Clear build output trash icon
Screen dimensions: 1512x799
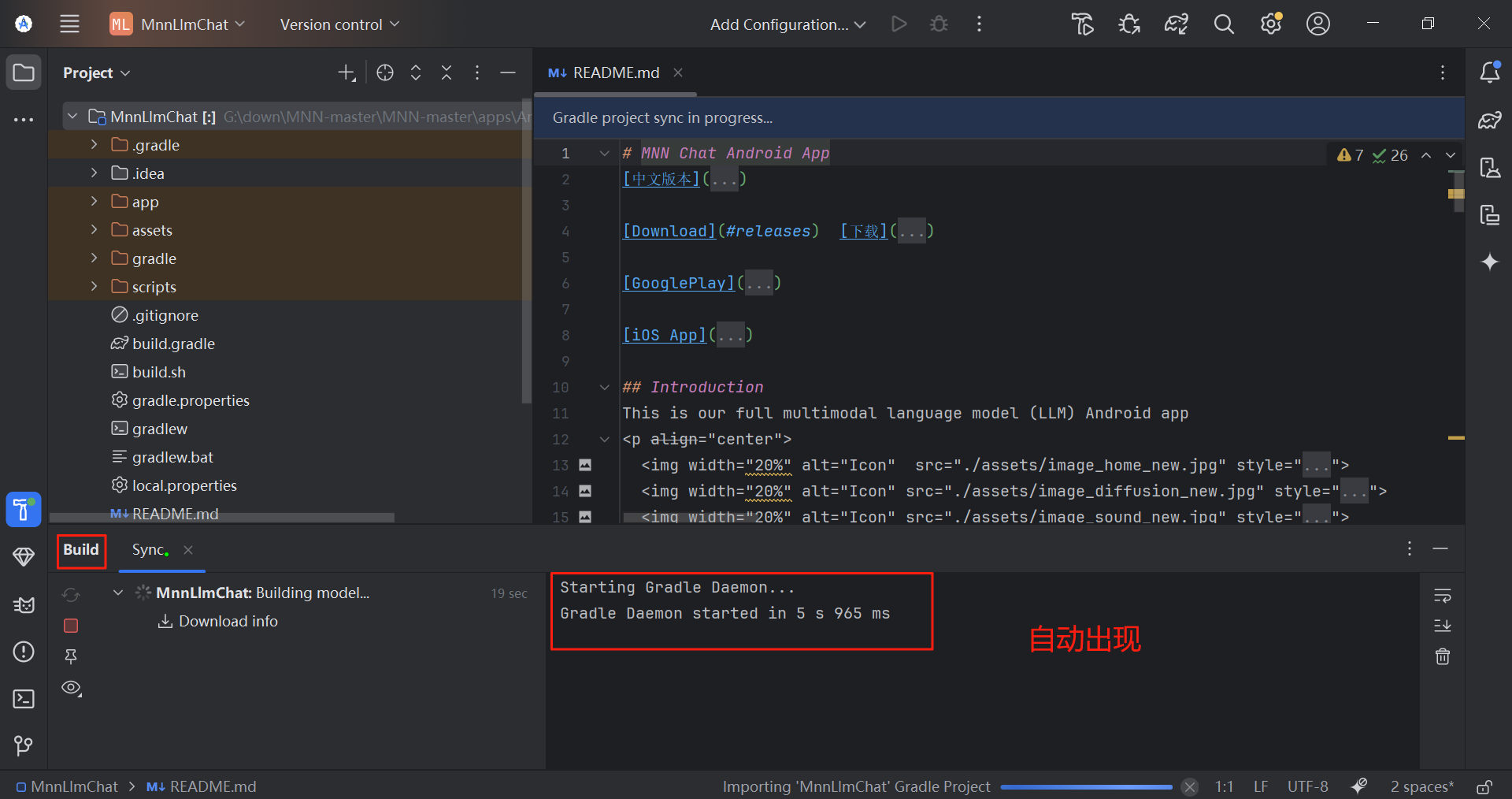pos(1443,656)
